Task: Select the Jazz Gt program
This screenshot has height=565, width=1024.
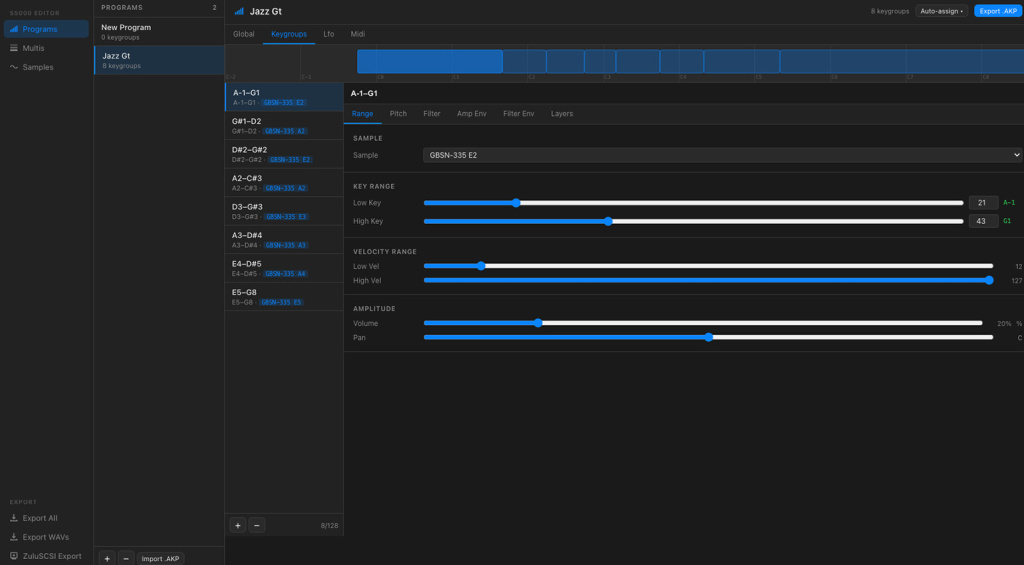Action: tap(159, 60)
